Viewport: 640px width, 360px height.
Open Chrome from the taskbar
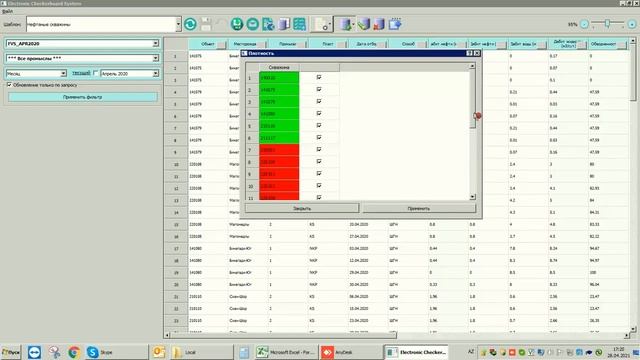pos(74,352)
